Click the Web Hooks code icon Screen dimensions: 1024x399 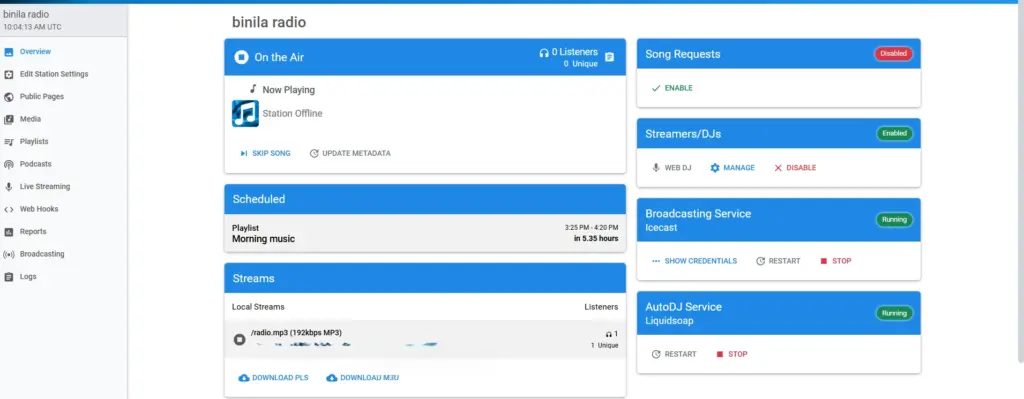pos(8,210)
